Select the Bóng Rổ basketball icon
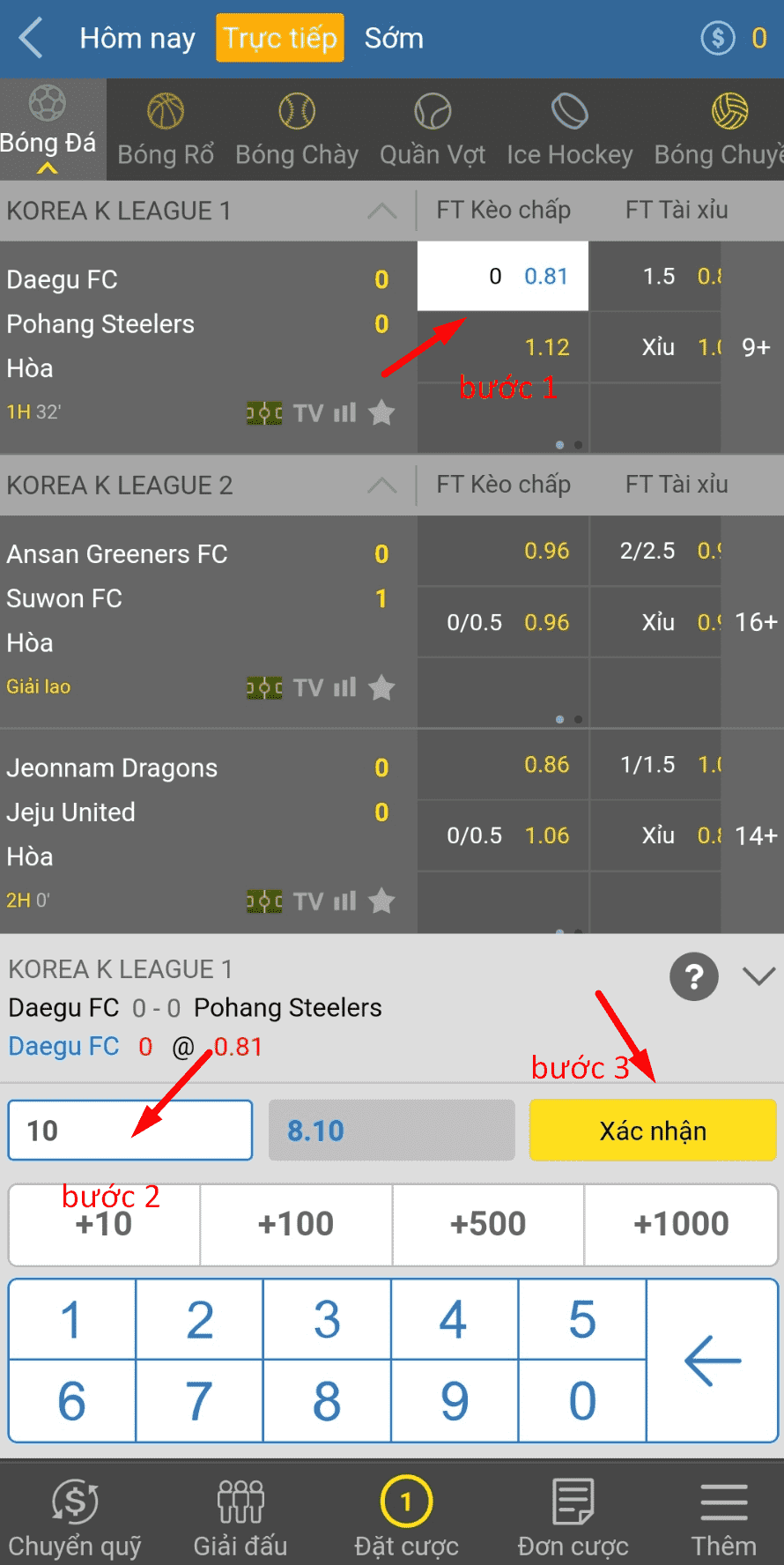Screen dimensions: 784x1565 point(166,112)
